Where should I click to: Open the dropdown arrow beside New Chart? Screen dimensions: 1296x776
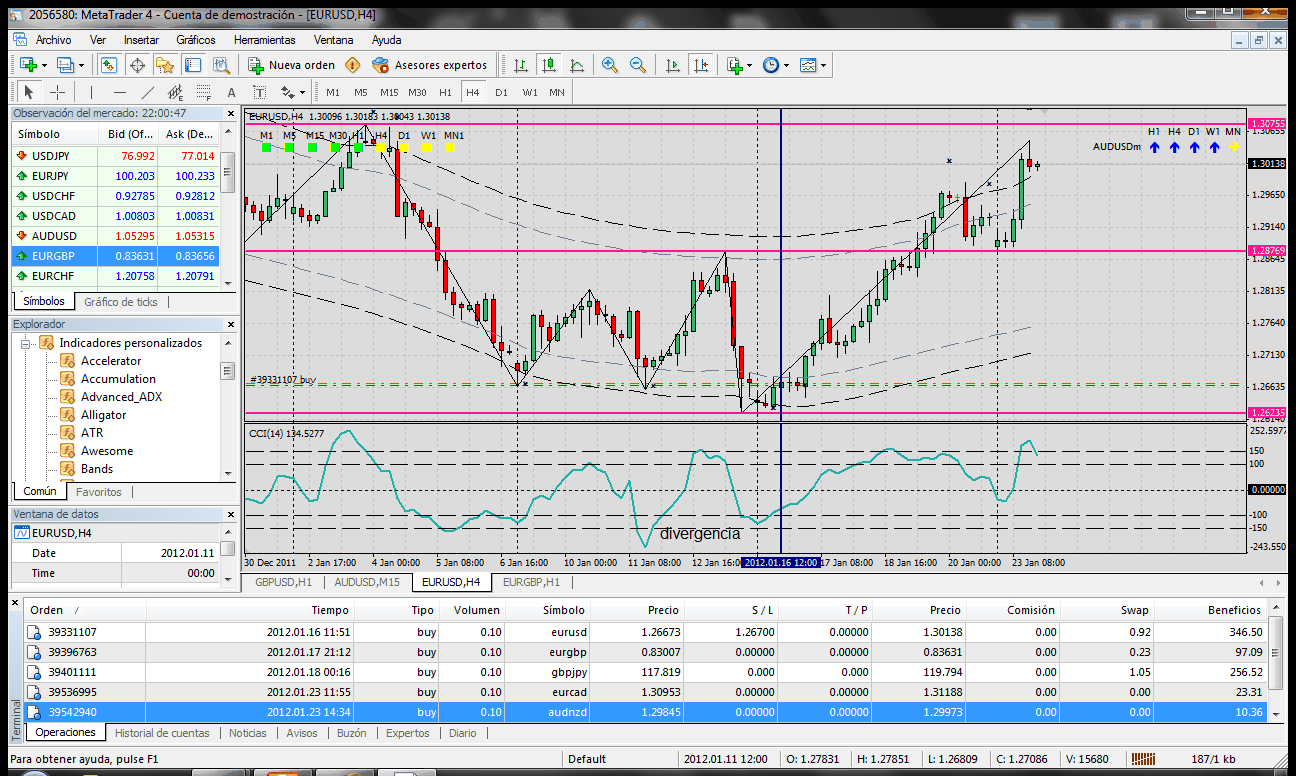pyautogui.click(x=44, y=65)
